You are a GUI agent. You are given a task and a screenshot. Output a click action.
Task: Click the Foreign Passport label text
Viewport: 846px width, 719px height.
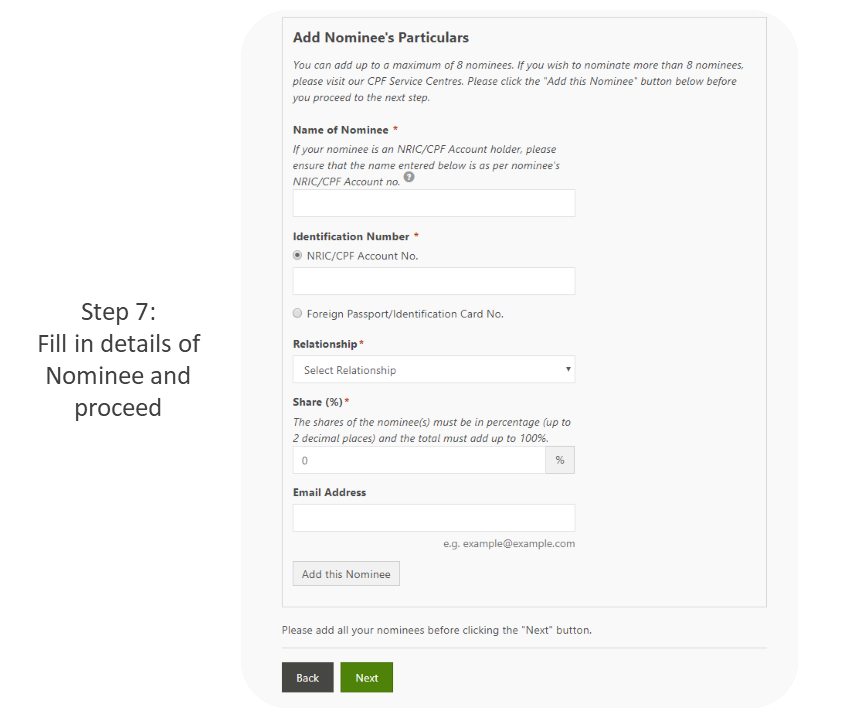(405, 314)
